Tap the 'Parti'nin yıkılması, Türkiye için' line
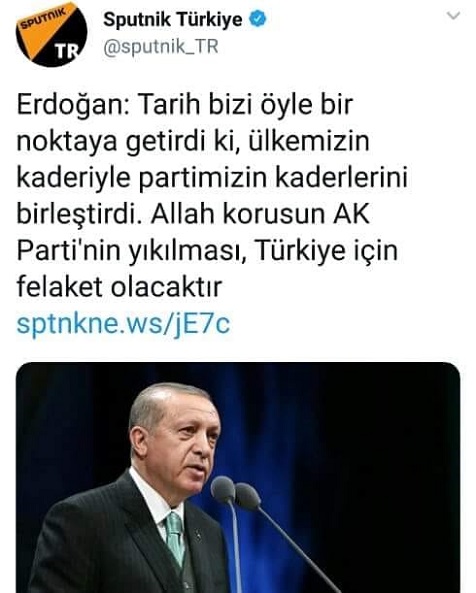 207,251
